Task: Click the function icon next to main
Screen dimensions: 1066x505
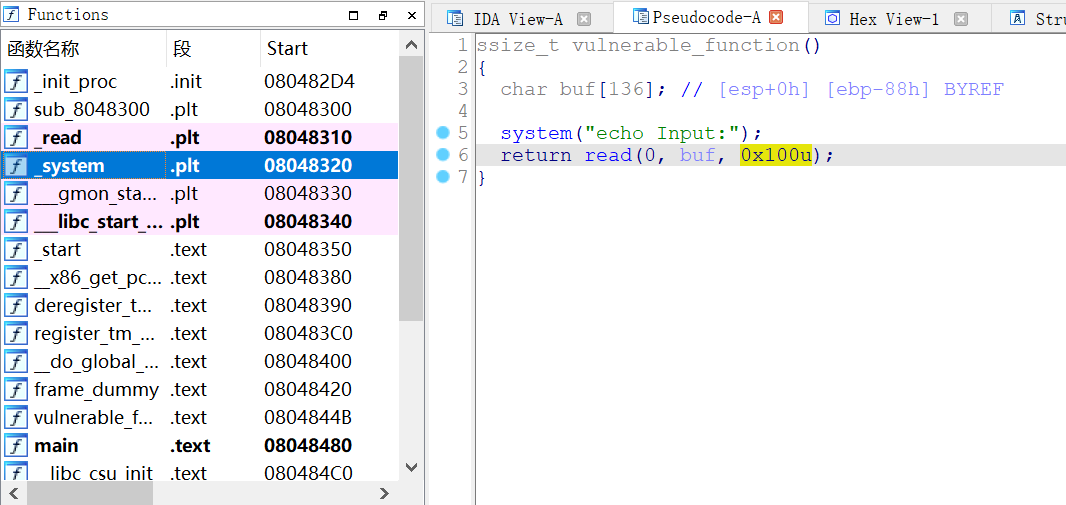Action: point(16,446)
